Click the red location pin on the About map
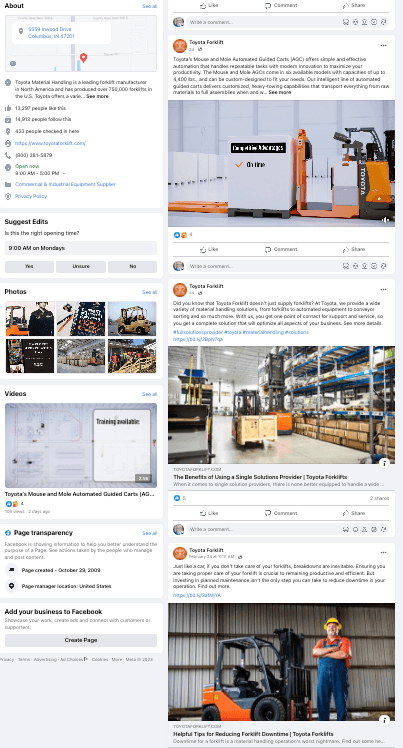403x748 pixels. pyautogui.click(x=83, y=58)
